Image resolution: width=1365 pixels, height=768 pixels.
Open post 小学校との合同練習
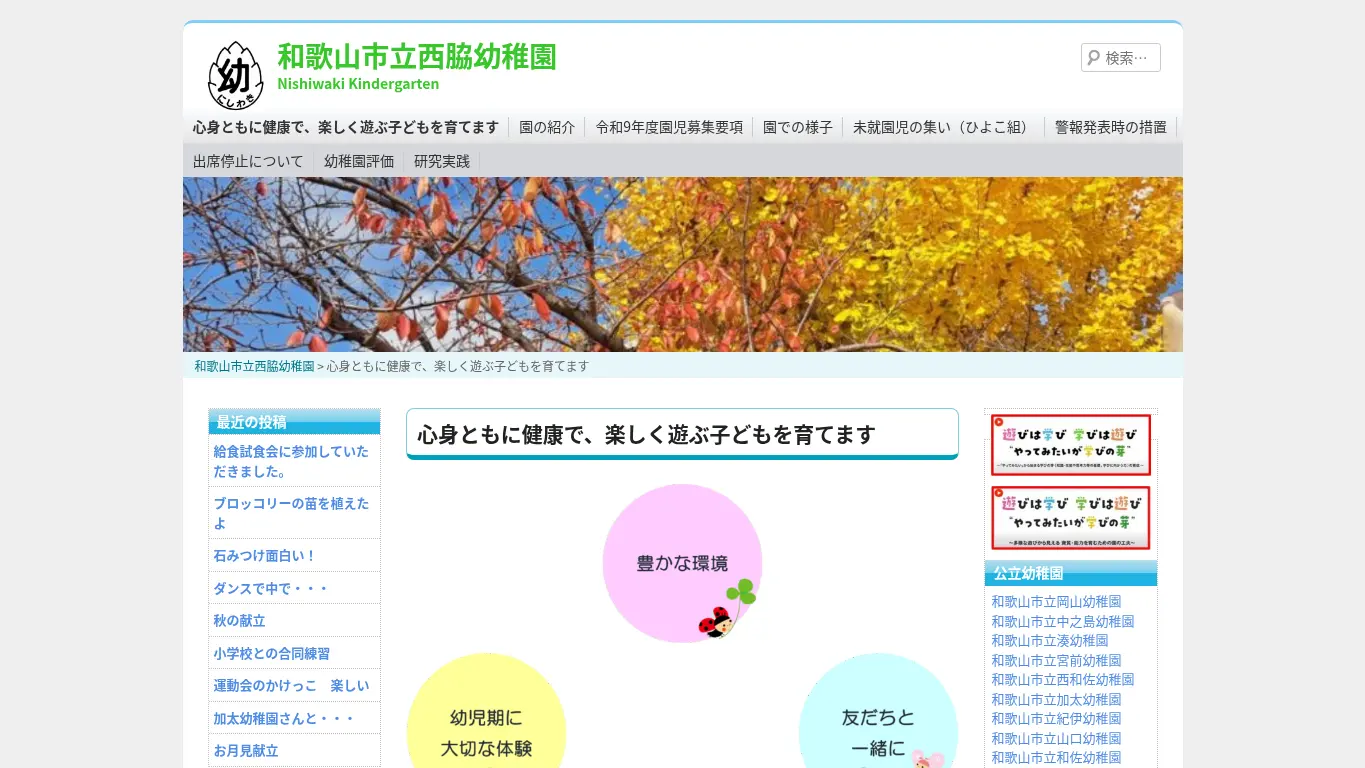pos(271,653)
